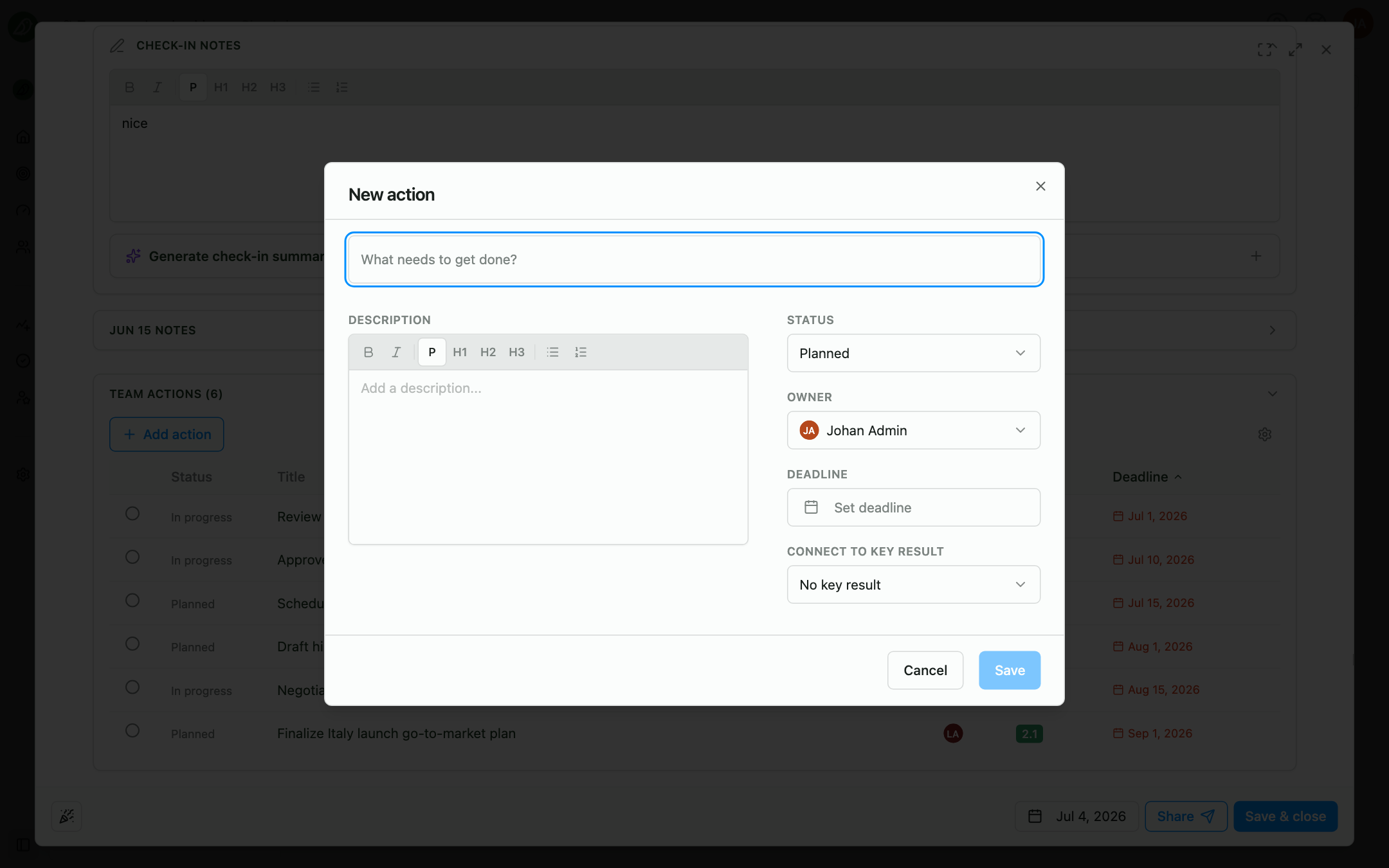
Task: Focus the What needs to get done field
Action: click(694, 260)
